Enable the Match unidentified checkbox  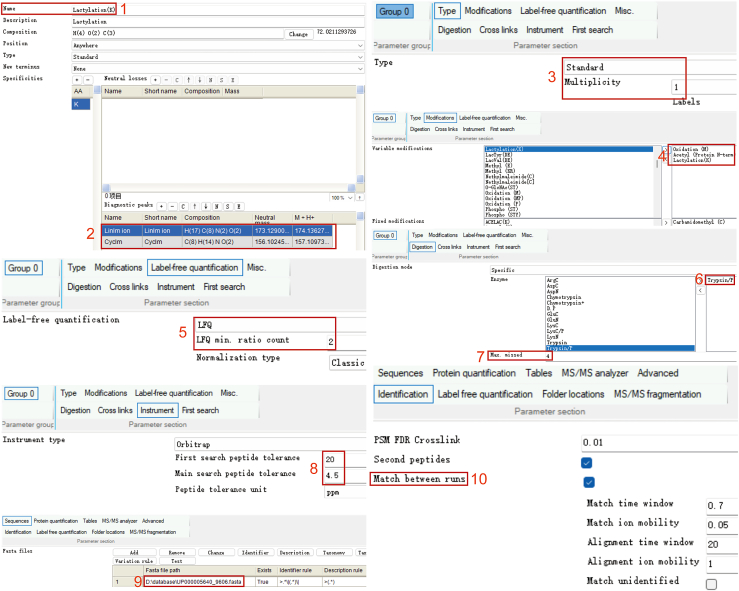click(712, 584)
